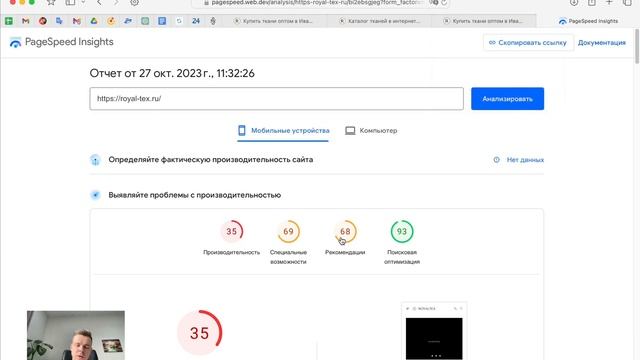Click the chain-link icon in copy link button
This screenshot has height=360, width=640.
492,42
